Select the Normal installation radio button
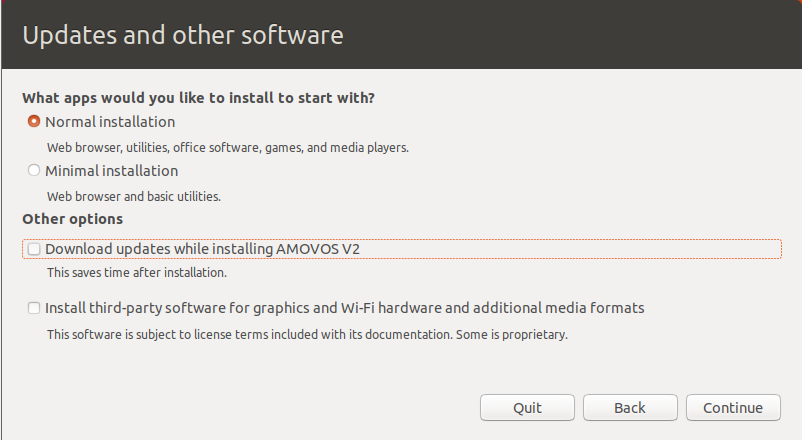This screenshot has width=802, height=440. (34, 122)
